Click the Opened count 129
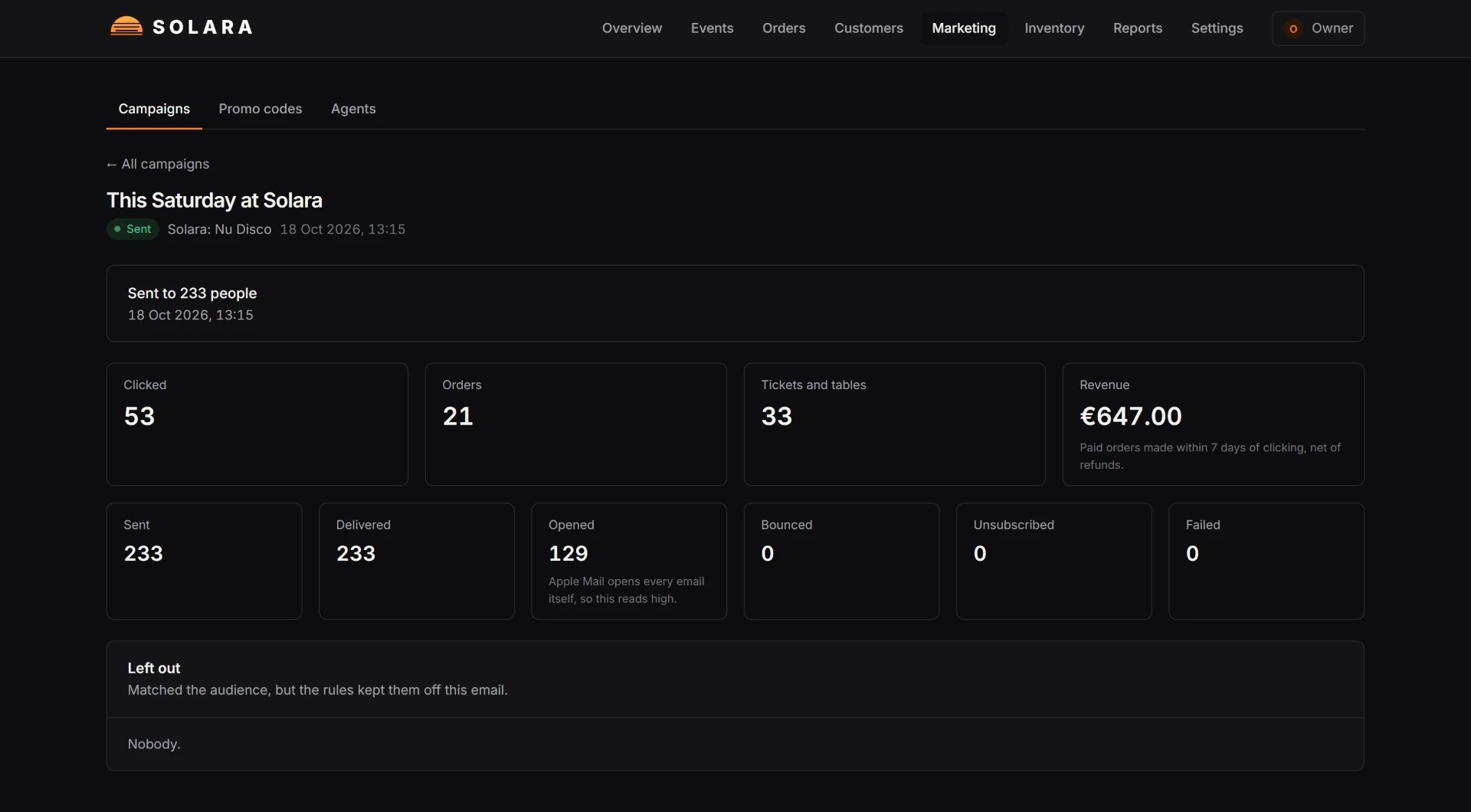The image size is (1471, 812). click(x=568, y=554)
